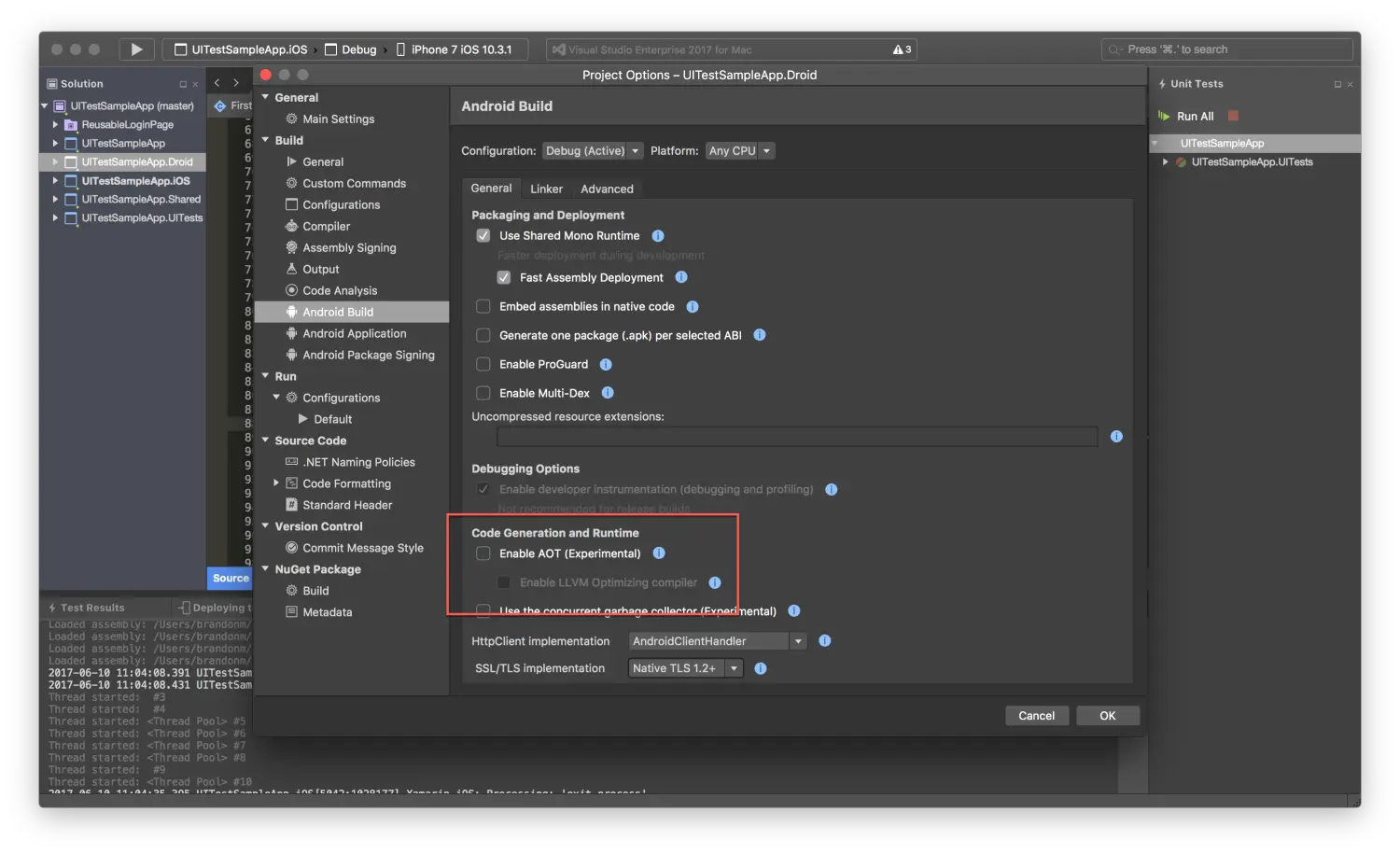Collapse the Version Control section
Screen dimensions: 1400x854
(x=266, y=526)
